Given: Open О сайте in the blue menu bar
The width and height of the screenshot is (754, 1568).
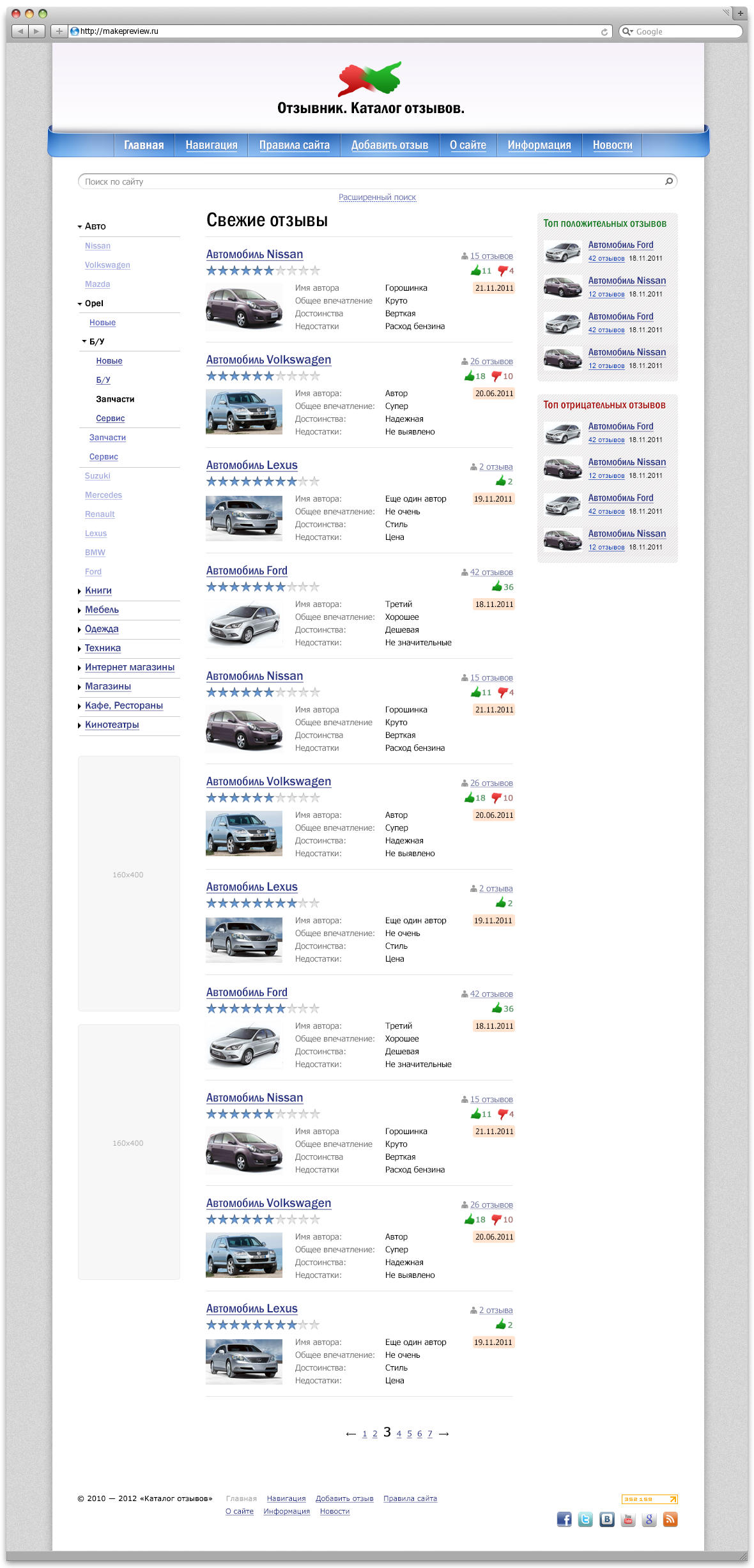Looking at the screenshot, I should (468, 145).
